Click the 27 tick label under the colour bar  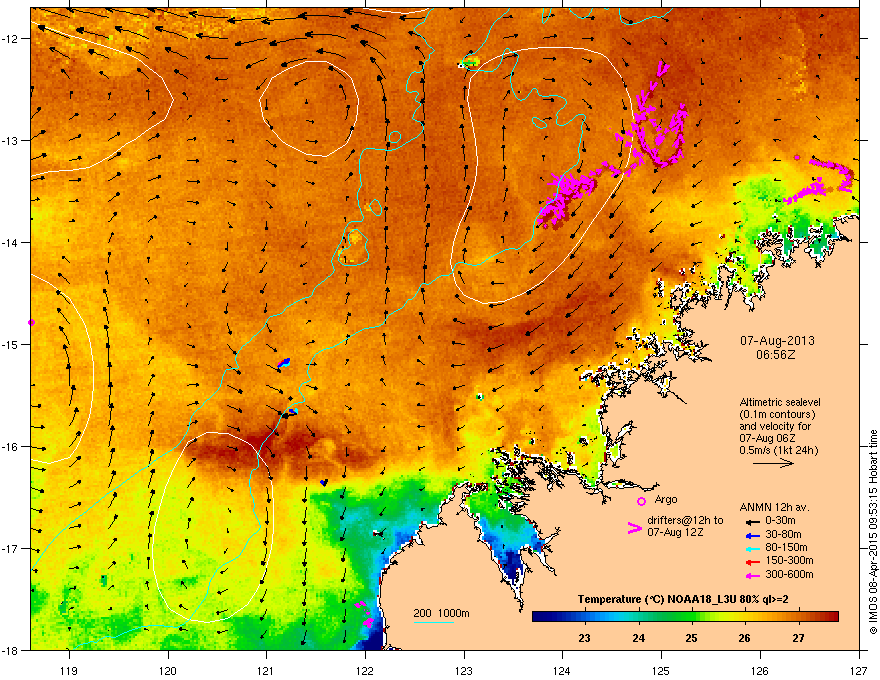click(798, 638)
